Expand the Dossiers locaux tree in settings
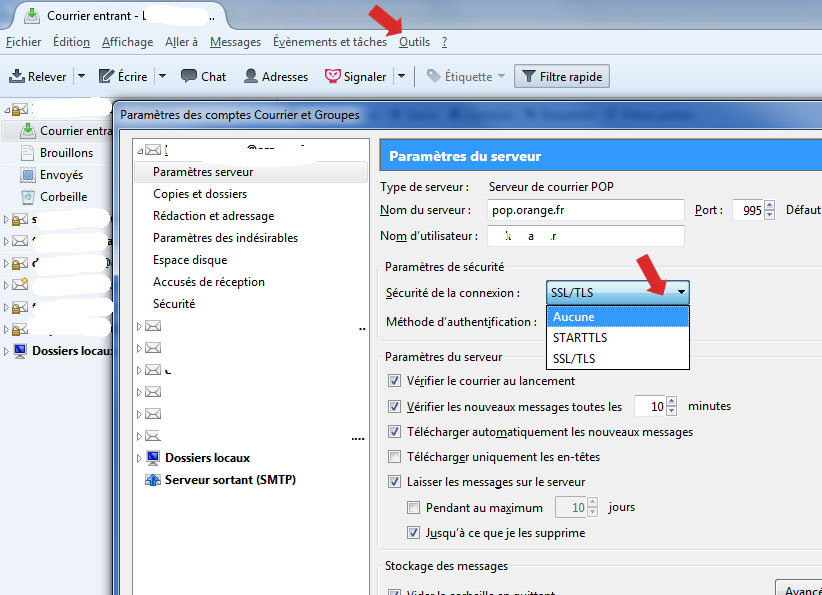Screen dimensions: 822x595 [140, 458]
